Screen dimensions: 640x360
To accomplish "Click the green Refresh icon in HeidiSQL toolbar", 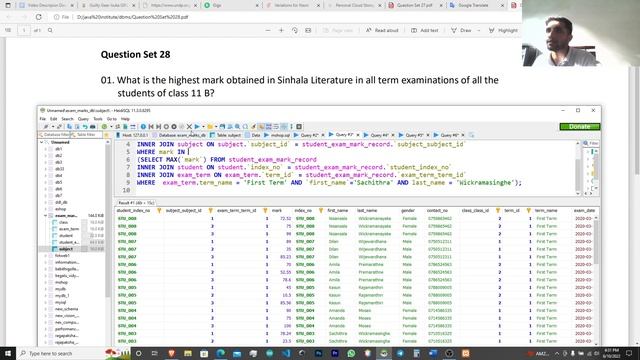I will 104,127.
